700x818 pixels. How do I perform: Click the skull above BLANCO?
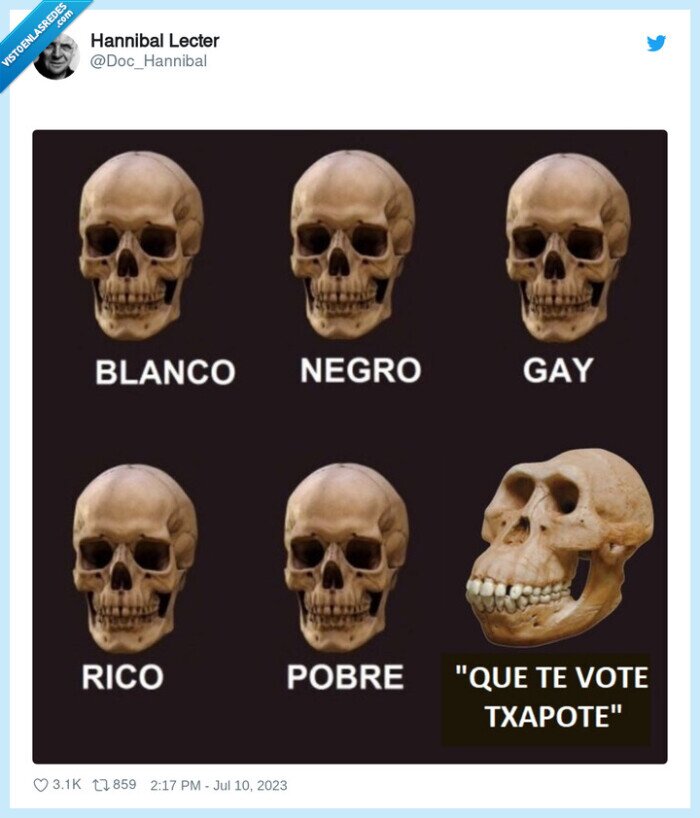[141, 245]
